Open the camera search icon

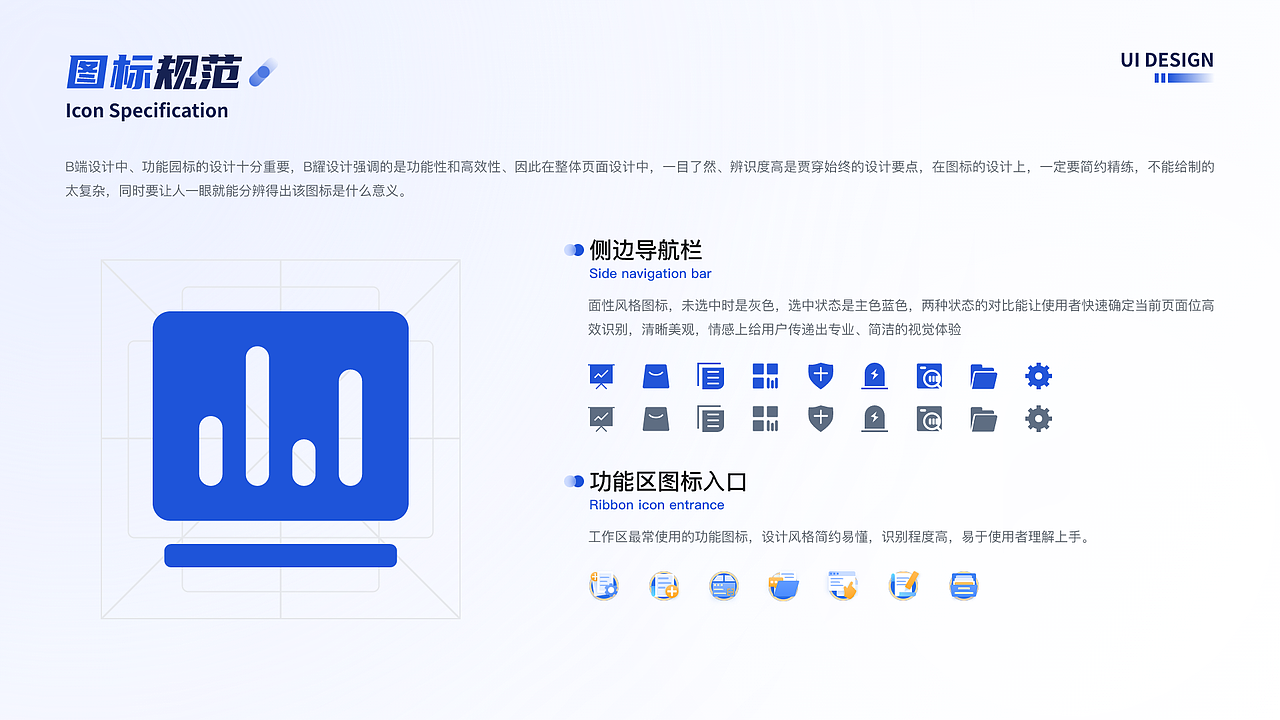(929, 375)
